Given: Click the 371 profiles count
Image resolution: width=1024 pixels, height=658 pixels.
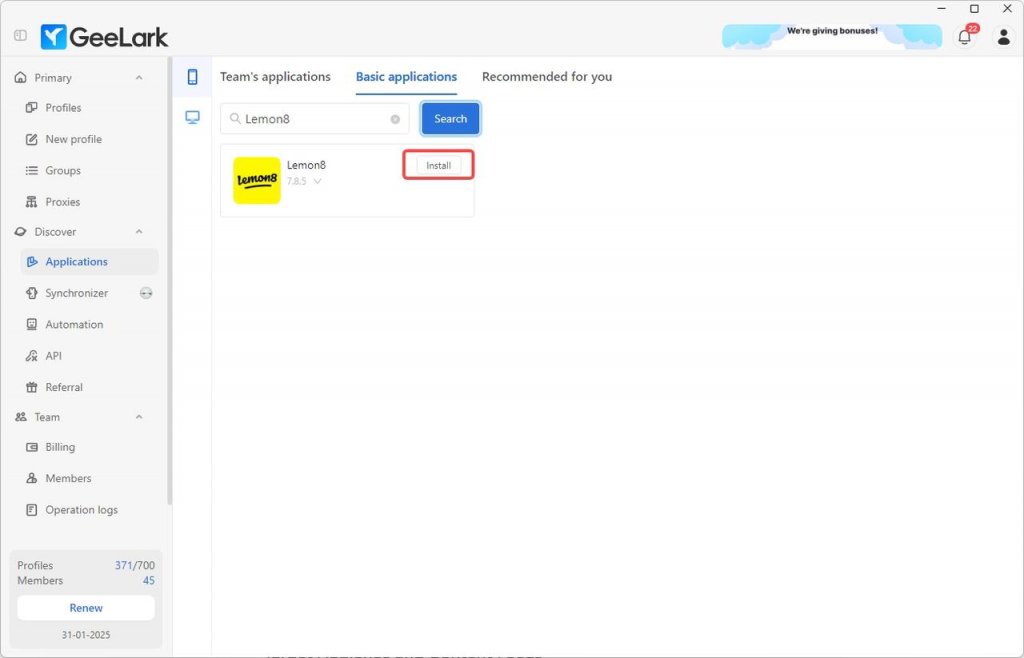Looking at the screenshot, I should [x=123, y=565].
